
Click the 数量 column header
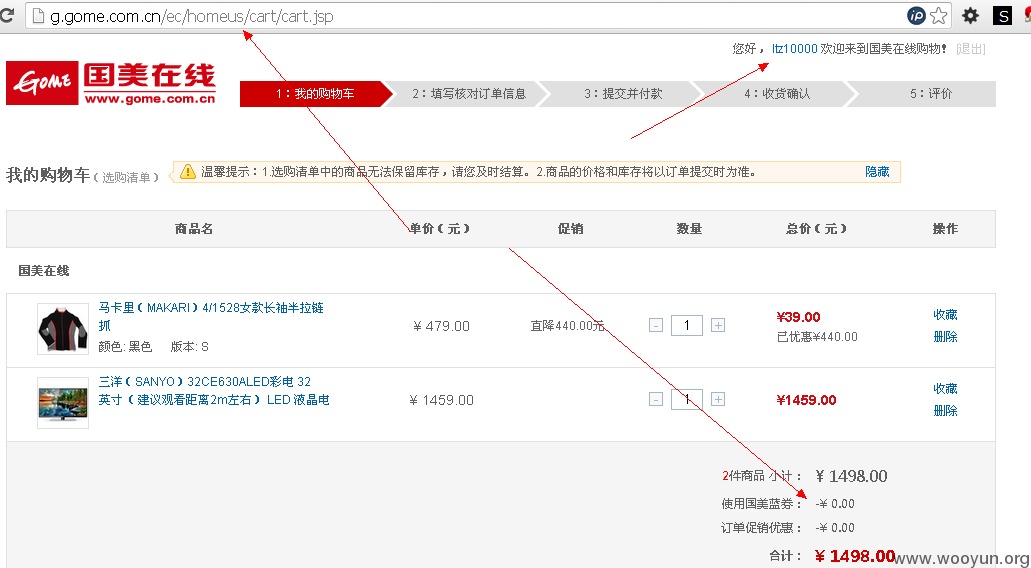689,229
